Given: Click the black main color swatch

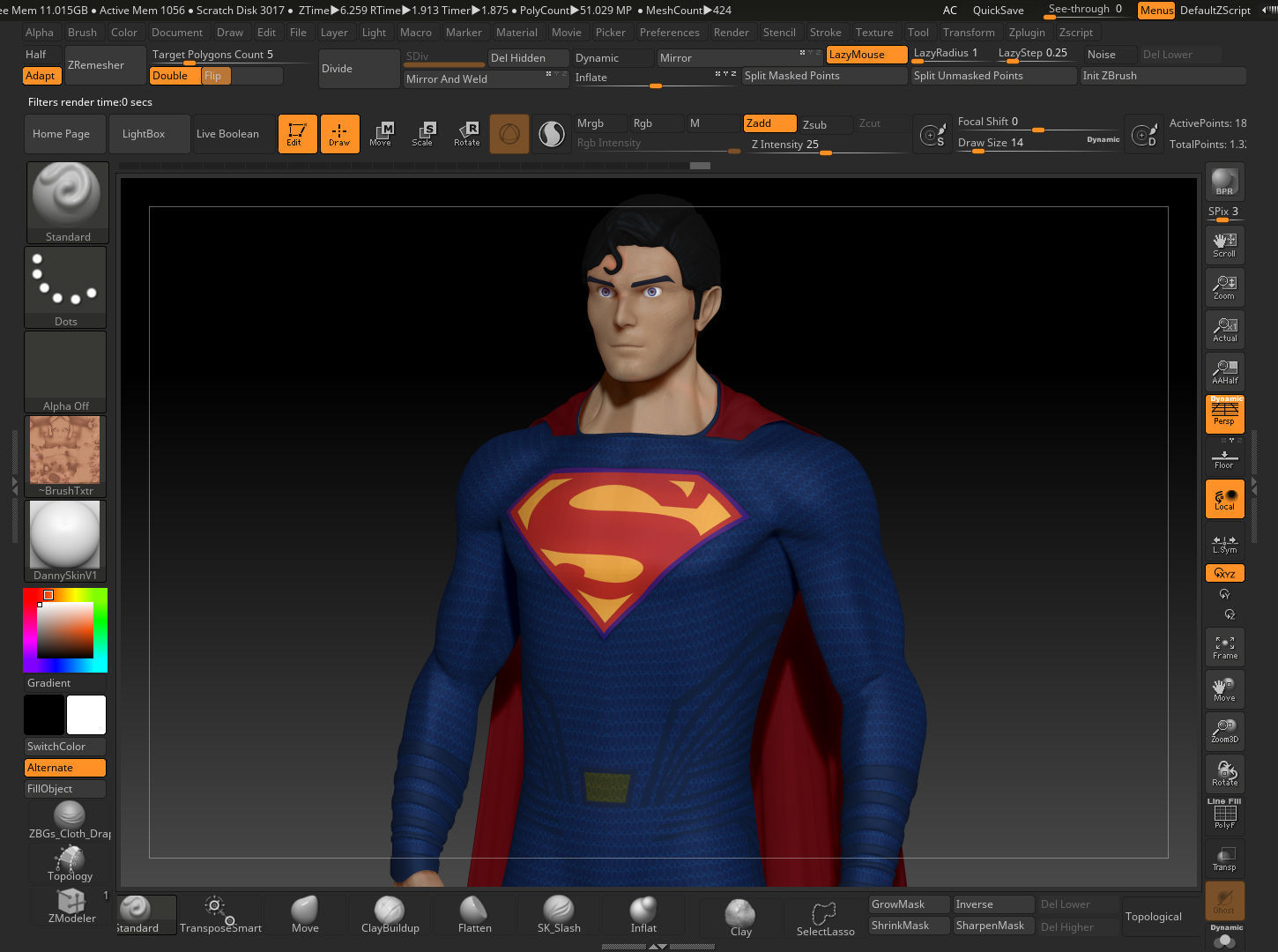Looking at the screenshot, I should tap(44, 715).
